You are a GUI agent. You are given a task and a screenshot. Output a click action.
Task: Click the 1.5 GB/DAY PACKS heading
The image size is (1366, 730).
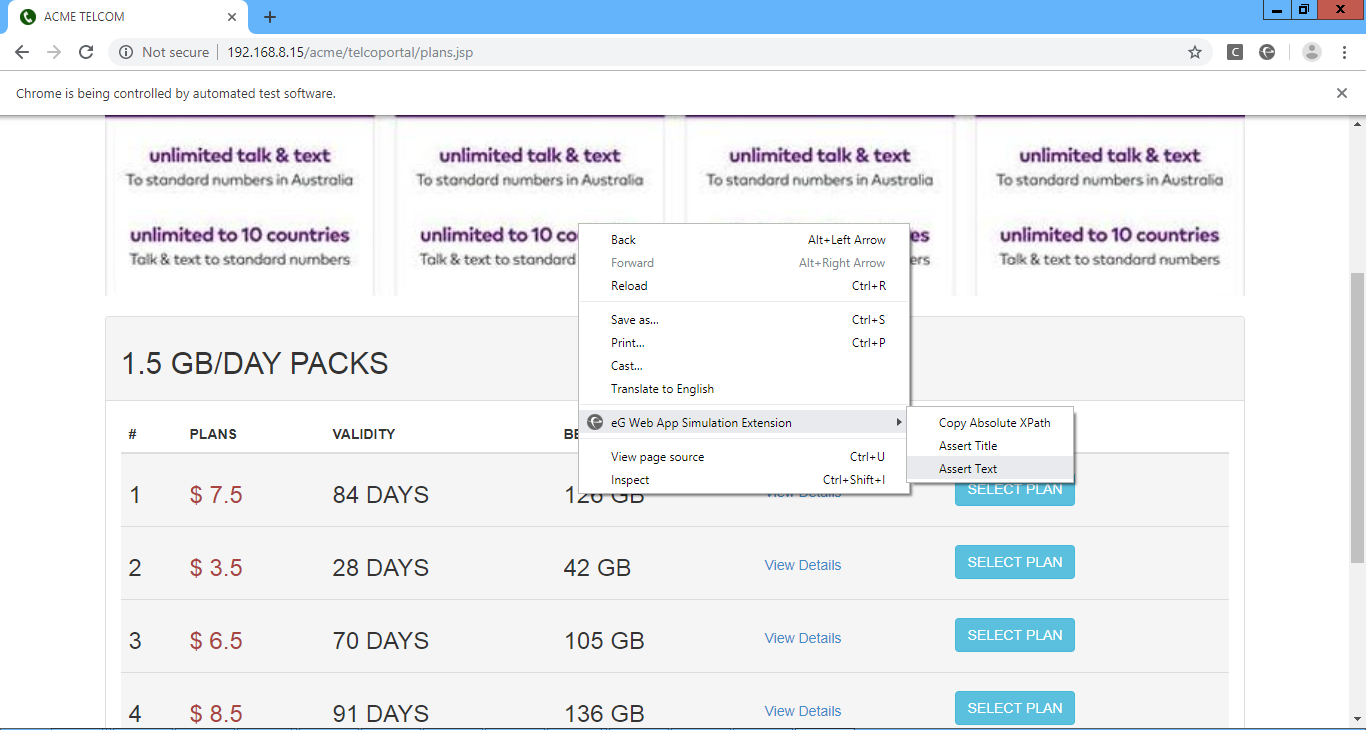pos(255,363)
